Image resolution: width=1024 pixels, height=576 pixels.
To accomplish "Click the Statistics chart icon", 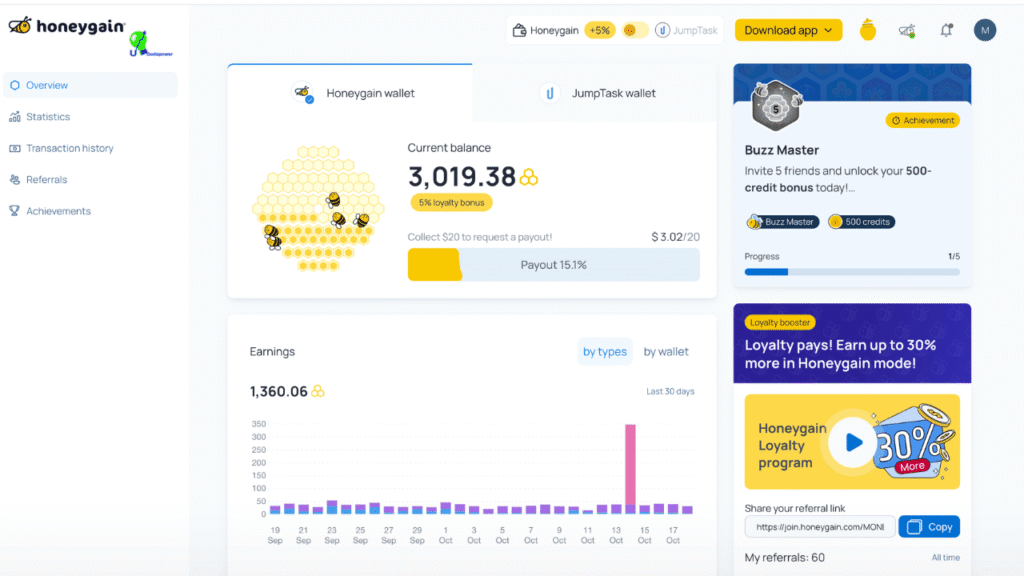I will click(14, 117).
